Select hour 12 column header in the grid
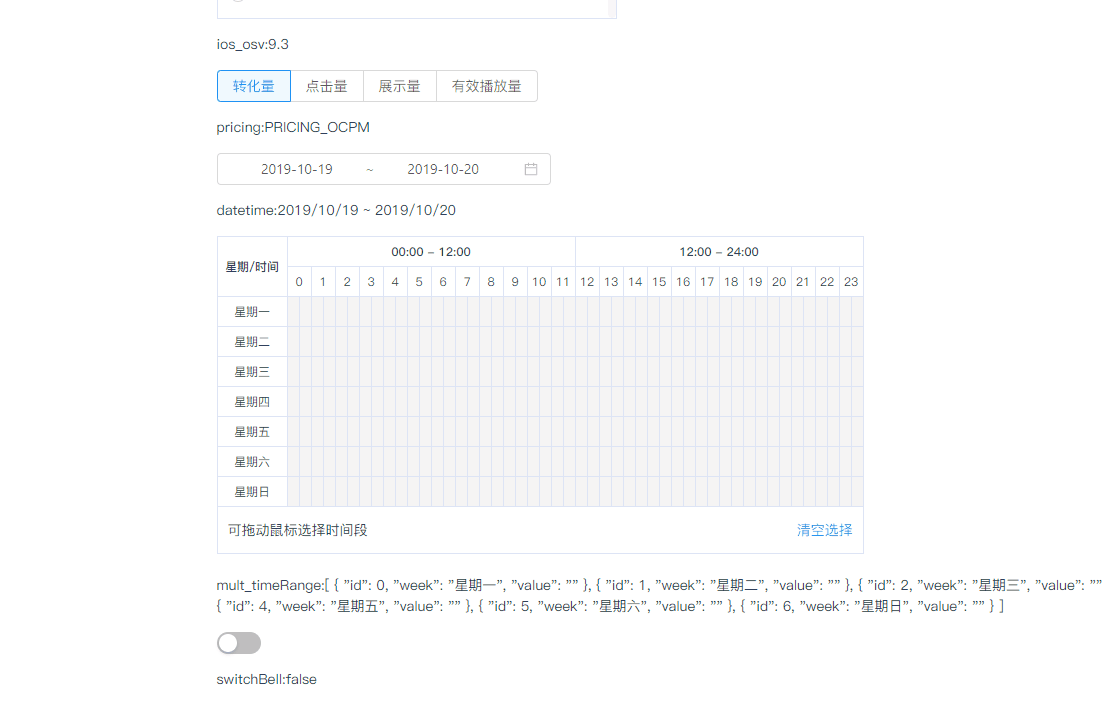Viewport: 1104px width, 701px height. (587, 281)
